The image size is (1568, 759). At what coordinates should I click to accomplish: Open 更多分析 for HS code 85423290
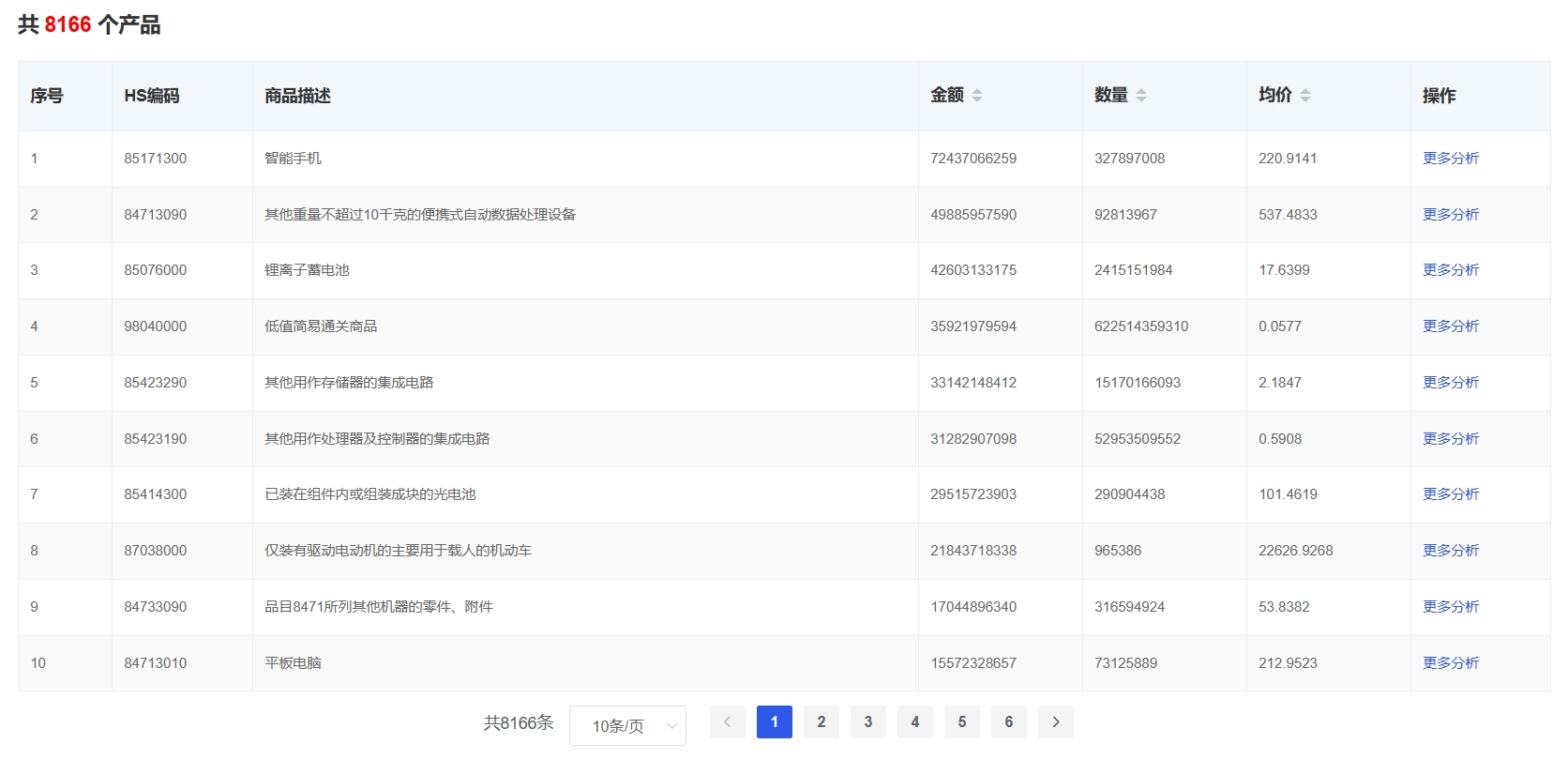click(1451, 383)
